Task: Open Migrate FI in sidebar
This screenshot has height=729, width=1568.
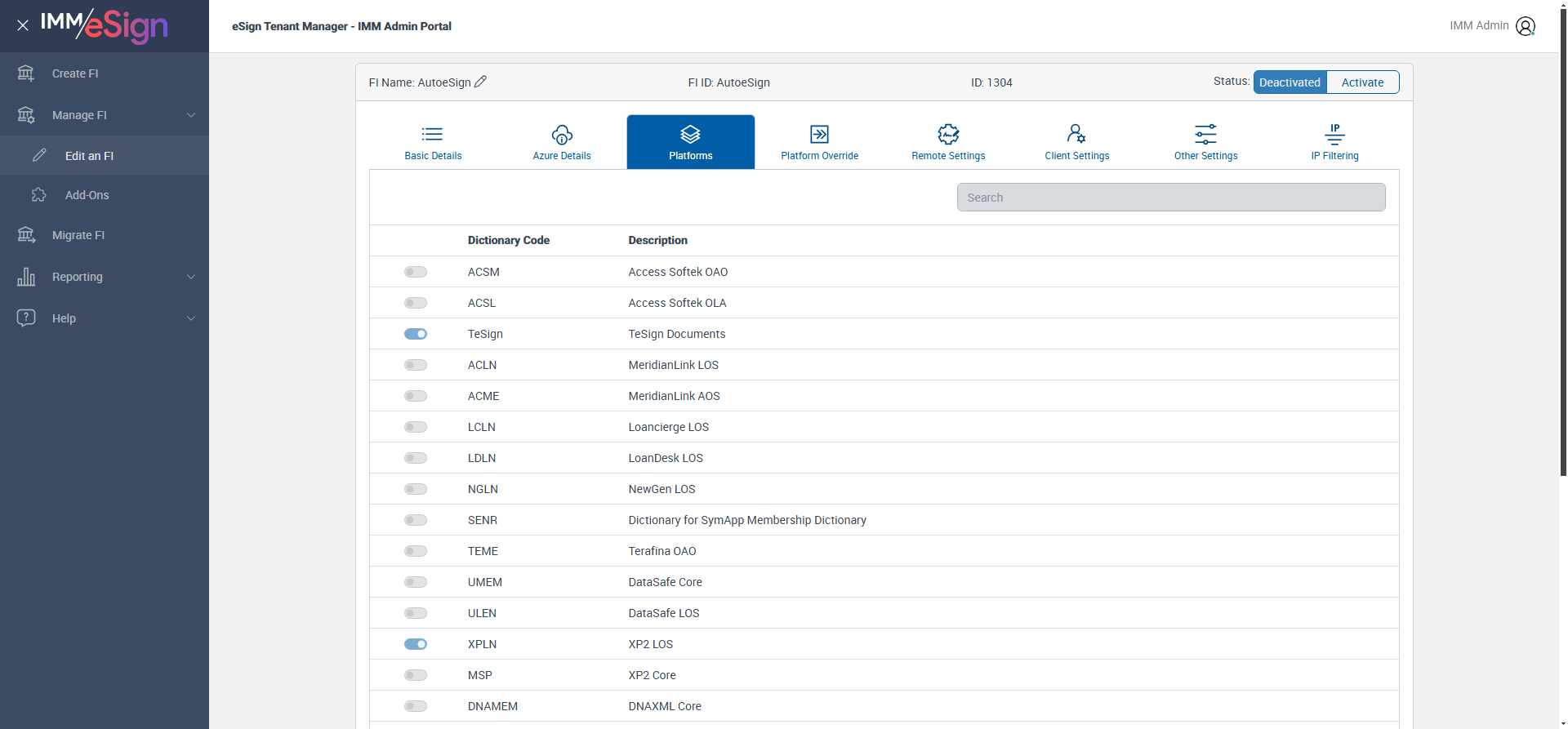Action: (105, 235)
